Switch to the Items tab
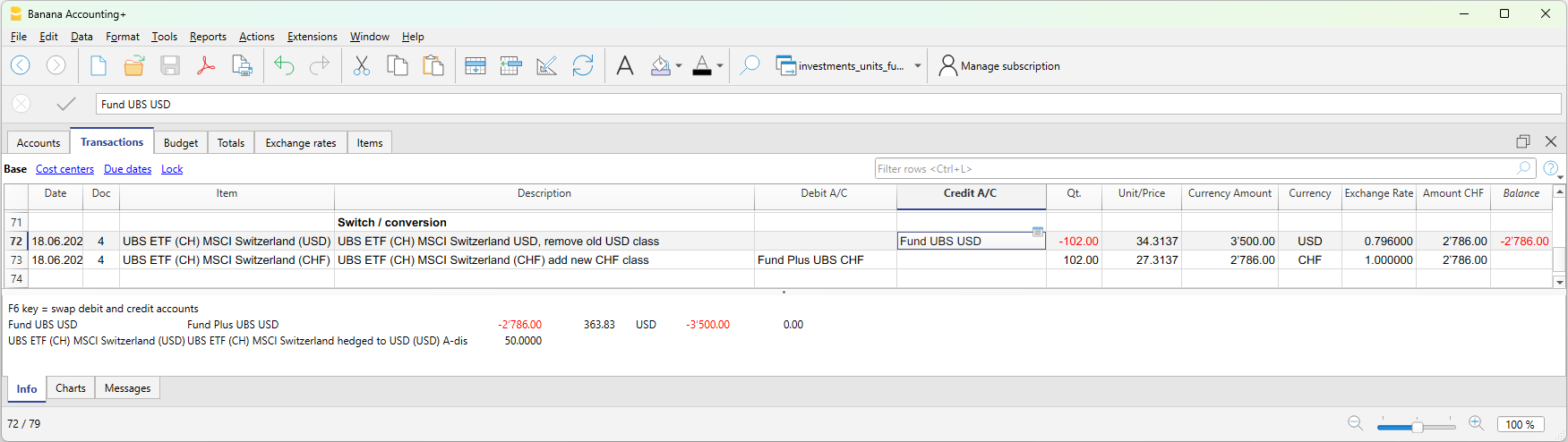The height and width of the screenshot is (442, 1568). (x=370, y=143)
